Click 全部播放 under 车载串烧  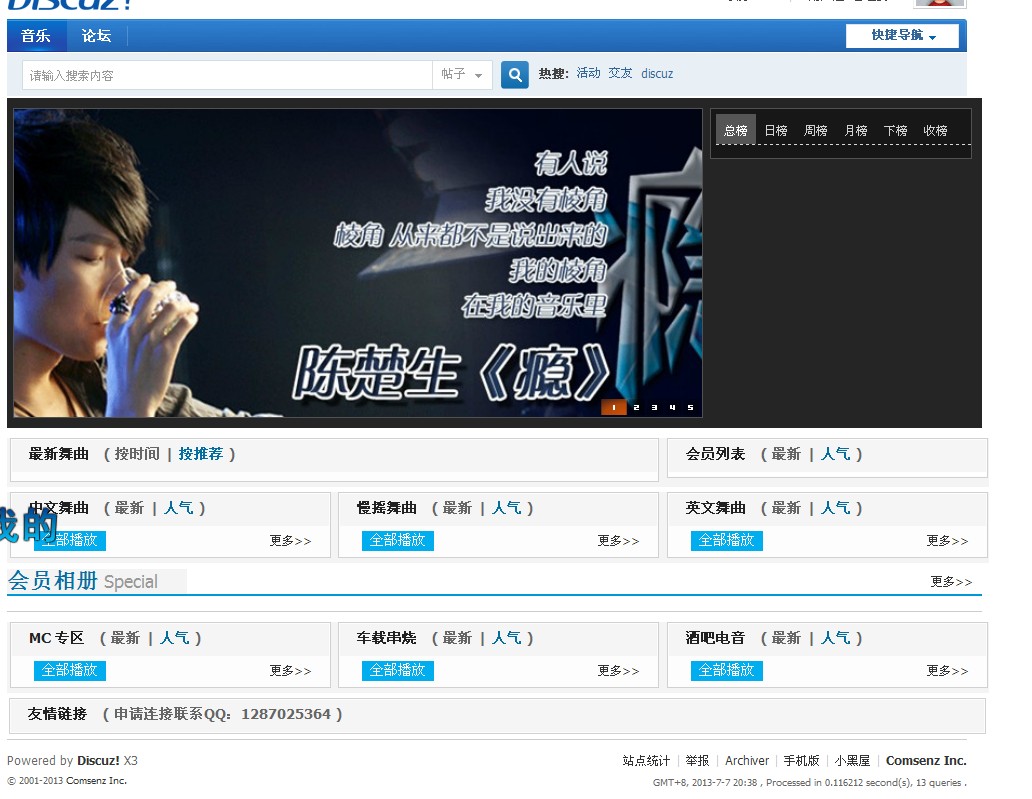[x=398, y=670]
